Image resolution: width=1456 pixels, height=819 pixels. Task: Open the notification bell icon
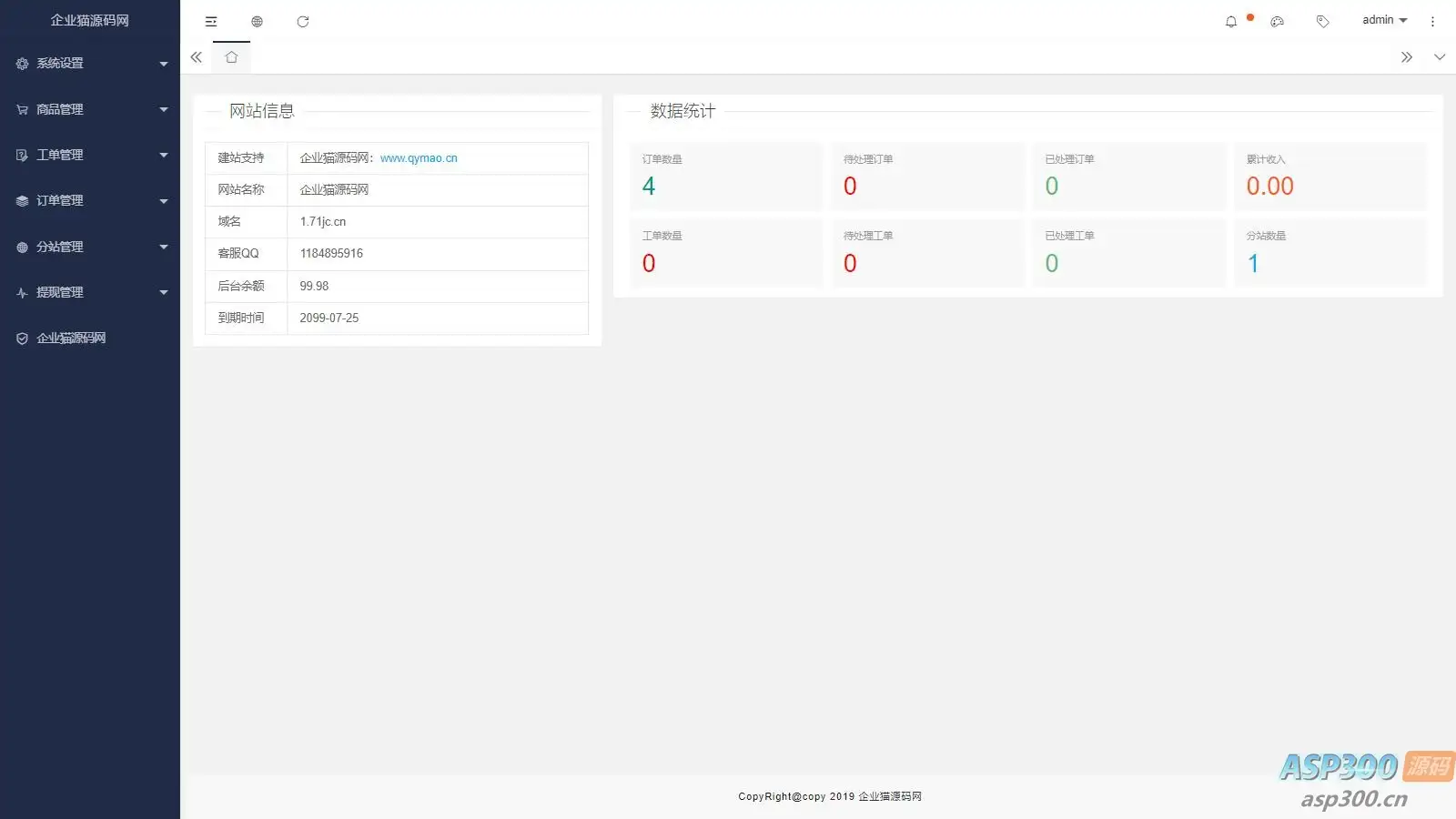click(1231, 21)
